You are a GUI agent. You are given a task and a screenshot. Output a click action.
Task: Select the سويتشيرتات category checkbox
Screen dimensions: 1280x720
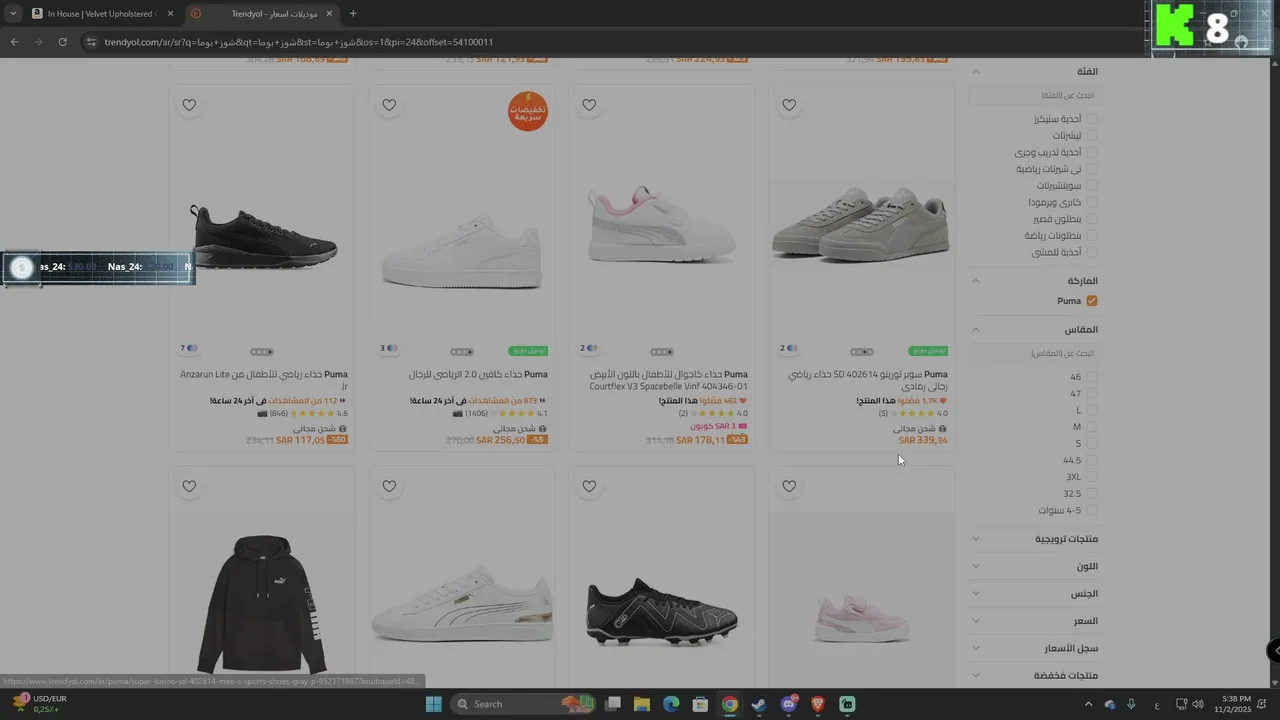(1092, 186)
